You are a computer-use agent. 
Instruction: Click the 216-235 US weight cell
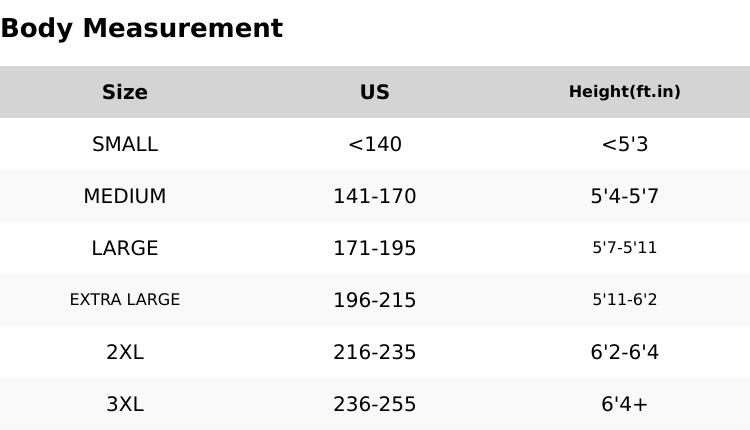coord(375,352)
